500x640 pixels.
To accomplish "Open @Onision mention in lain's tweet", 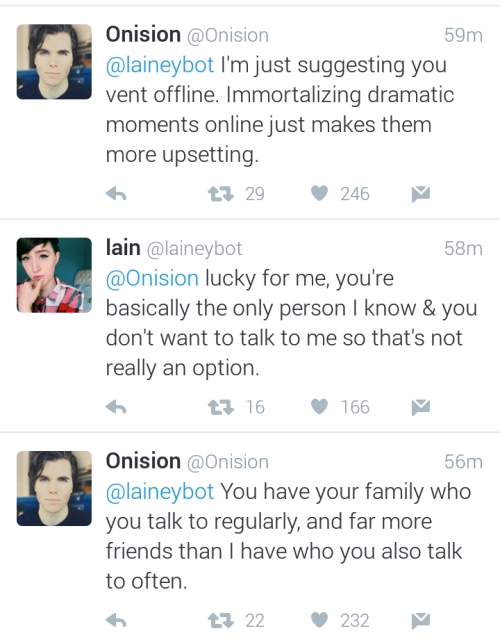I will point(152,278).
